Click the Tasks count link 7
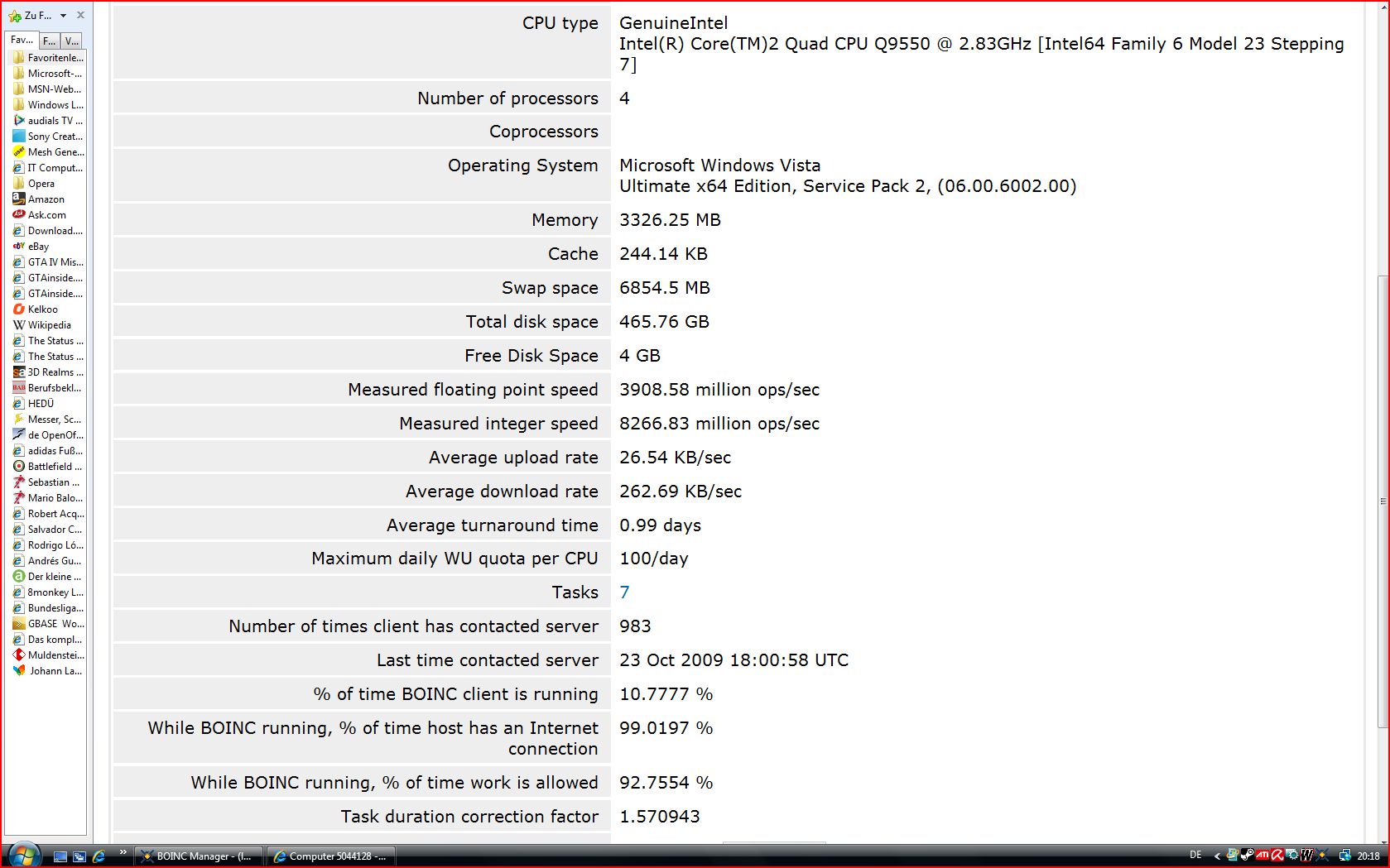1390x868 pixels. tap(624, 592)
